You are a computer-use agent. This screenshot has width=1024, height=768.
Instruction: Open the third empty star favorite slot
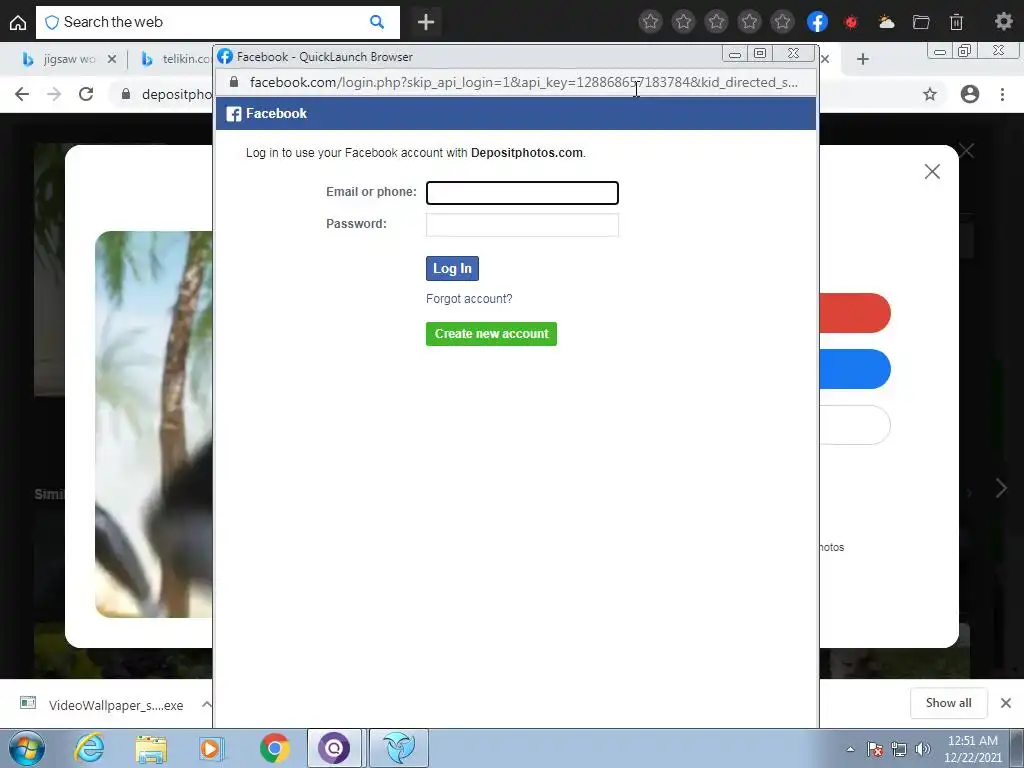716,22
